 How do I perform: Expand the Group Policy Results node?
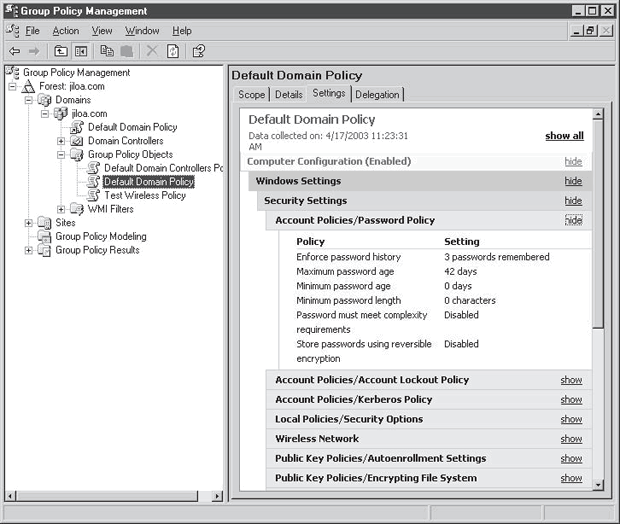[x=28, y=250]
